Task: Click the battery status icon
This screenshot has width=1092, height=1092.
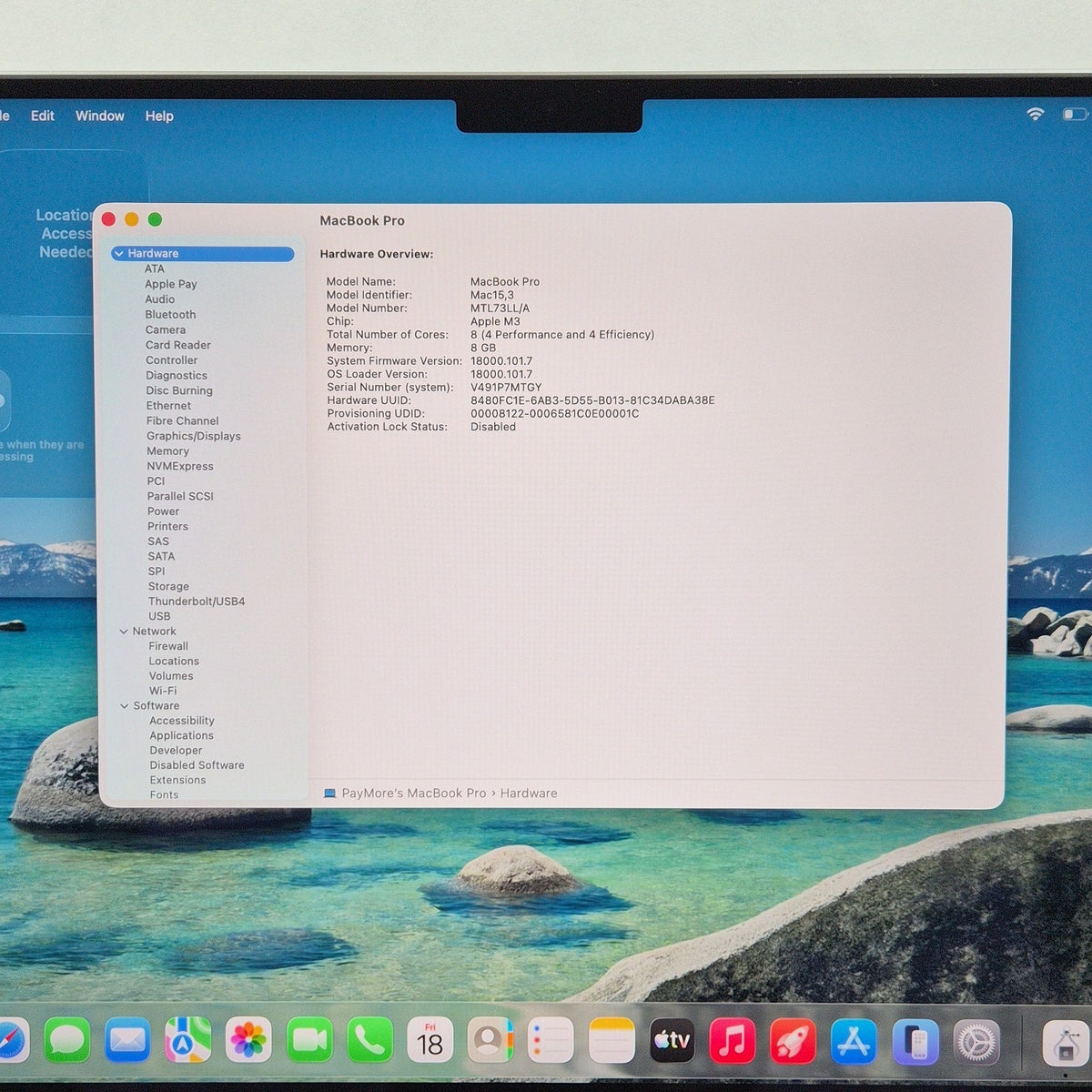Action: pyautogui.click(x=1074, y=115)
